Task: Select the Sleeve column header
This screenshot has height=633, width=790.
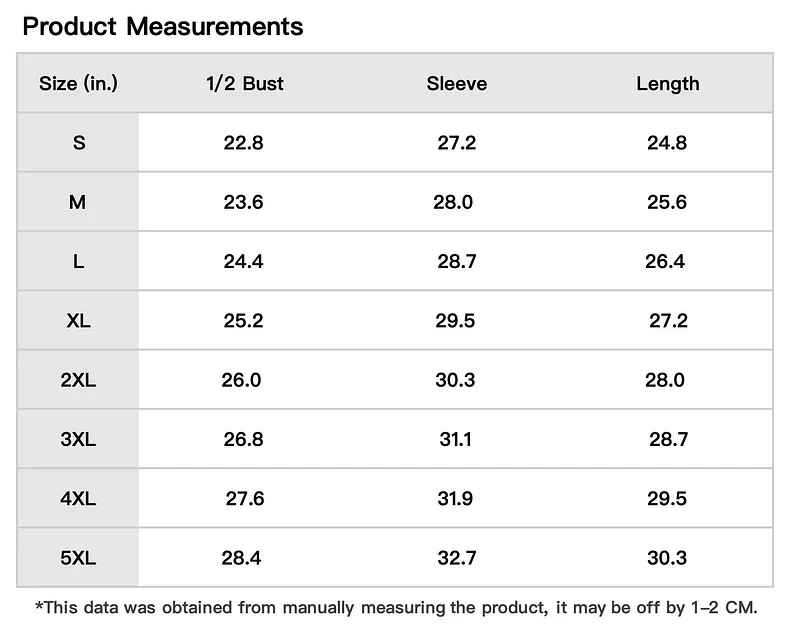Action: pyautogui.click(x=456, y=83)
